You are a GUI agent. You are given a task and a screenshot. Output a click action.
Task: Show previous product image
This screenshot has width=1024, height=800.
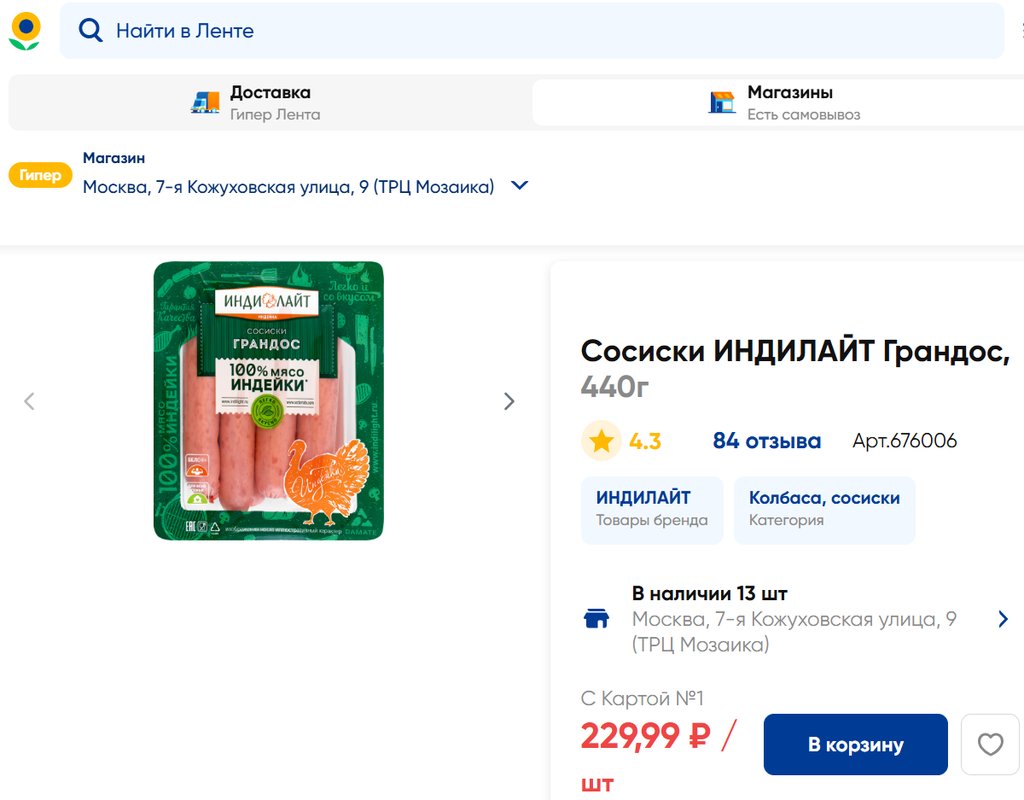(x=29, y=401)
